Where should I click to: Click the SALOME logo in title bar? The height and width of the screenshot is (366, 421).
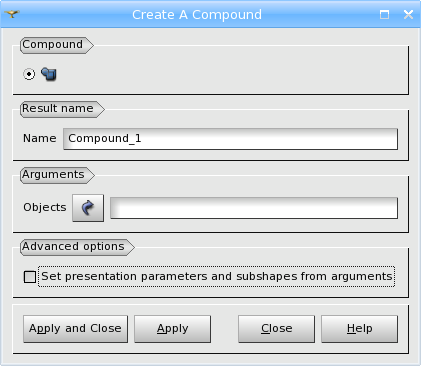(x=12, y=14)
